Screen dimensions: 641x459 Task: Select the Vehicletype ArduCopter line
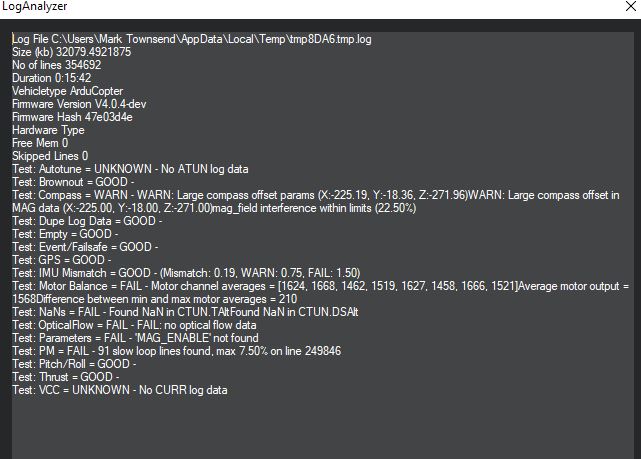coord(67,91)
